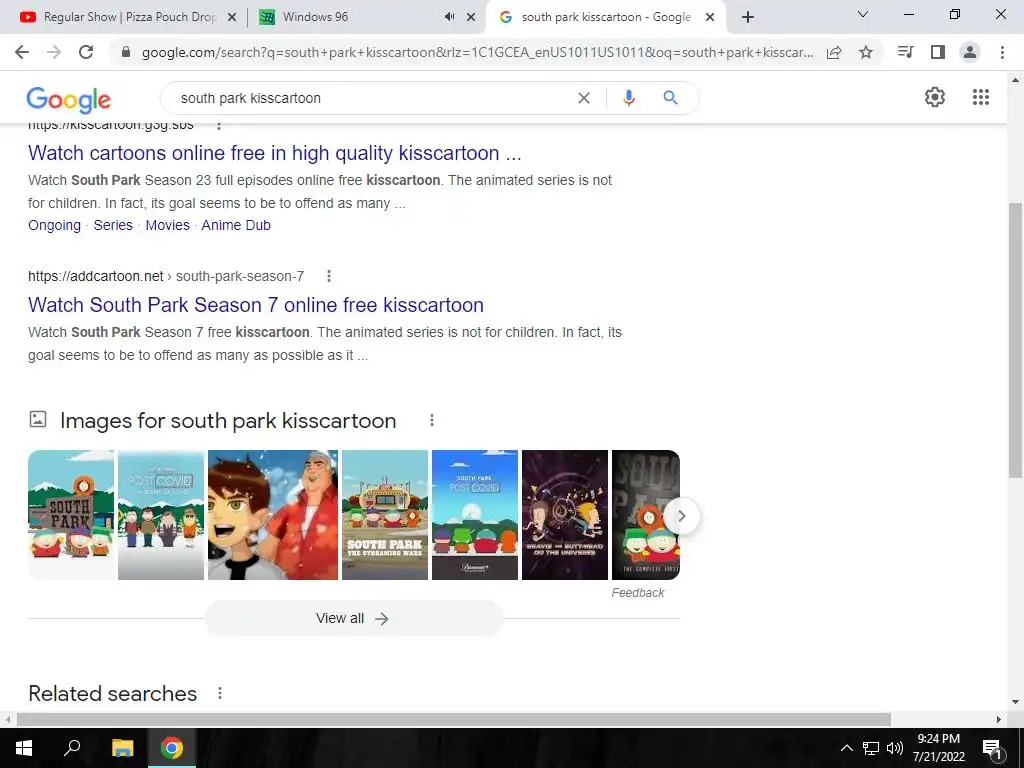
Task: Open the blue Post Covid Paramount thumbnail
Action: coord(475,515)
